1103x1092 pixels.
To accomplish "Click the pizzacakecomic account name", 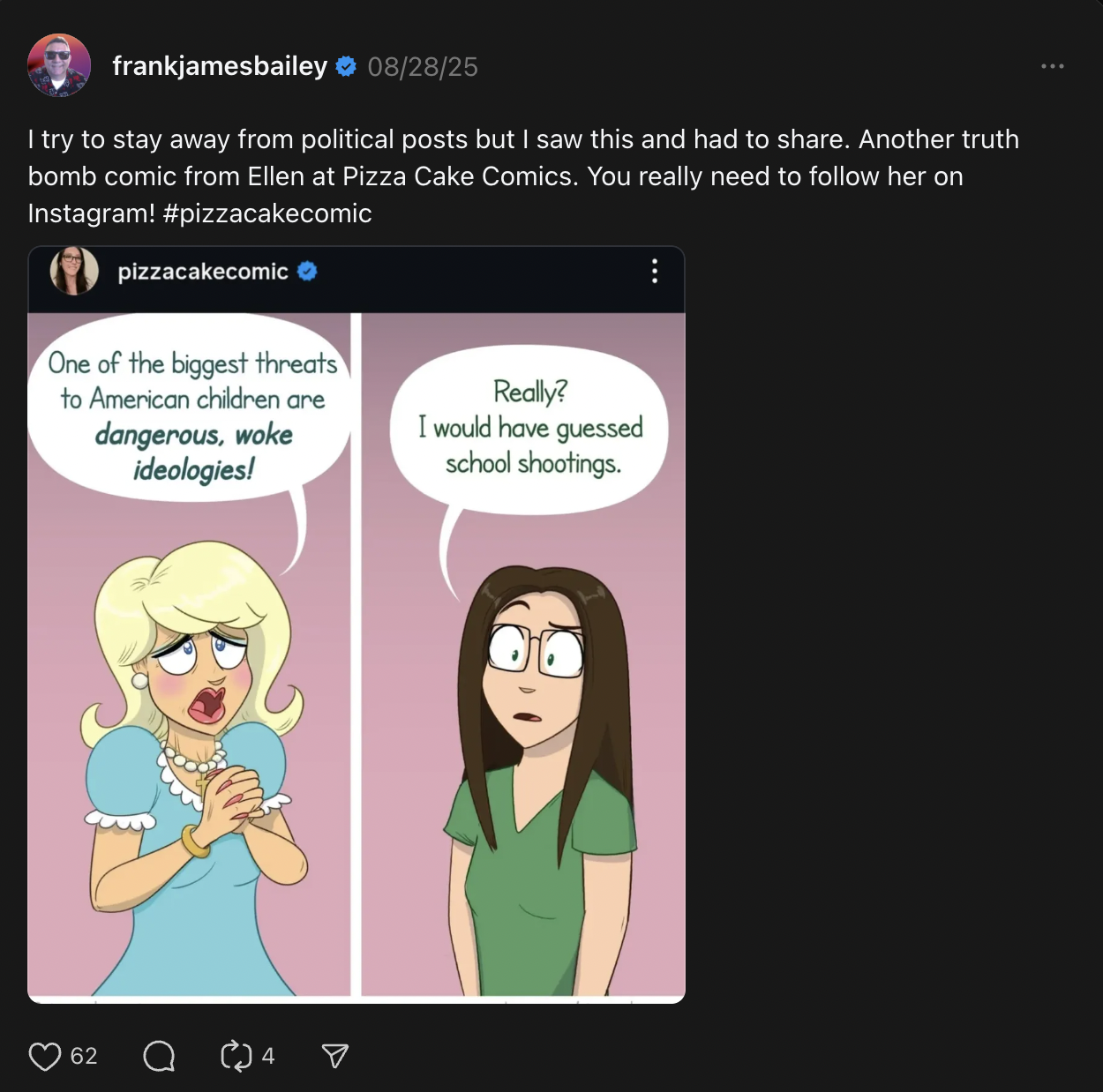I will (203, 272).
